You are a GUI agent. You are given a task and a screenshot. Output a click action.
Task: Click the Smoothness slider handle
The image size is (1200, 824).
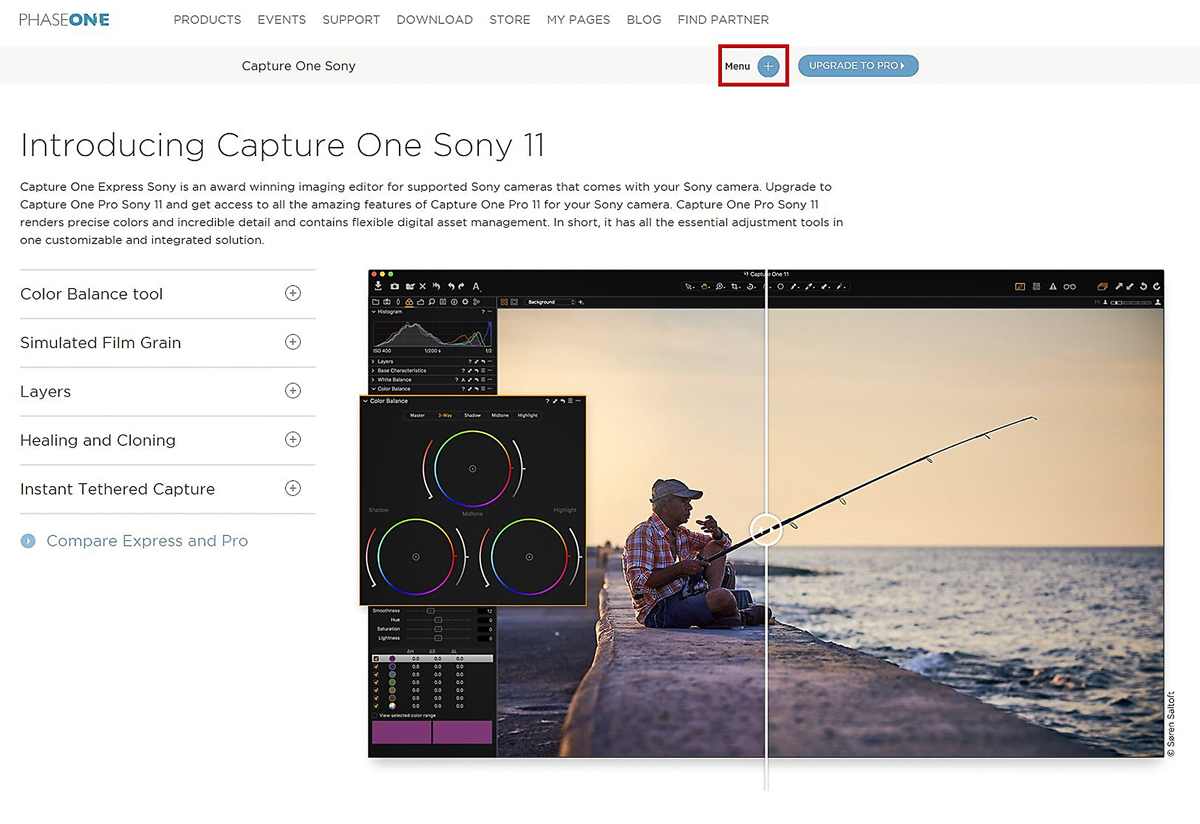click(430, 611)
